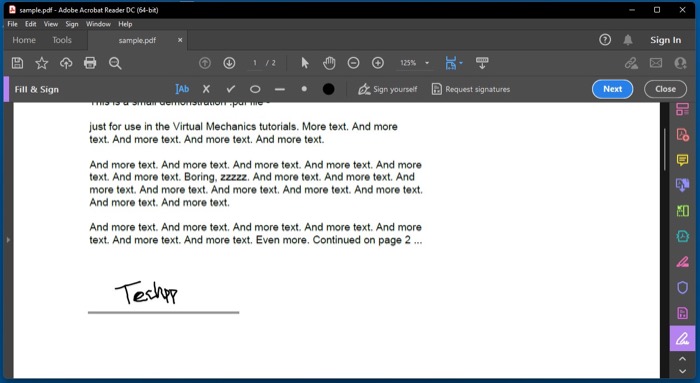
Task: Maximize the Acrobat Reader window
Action: pos(657,10)
